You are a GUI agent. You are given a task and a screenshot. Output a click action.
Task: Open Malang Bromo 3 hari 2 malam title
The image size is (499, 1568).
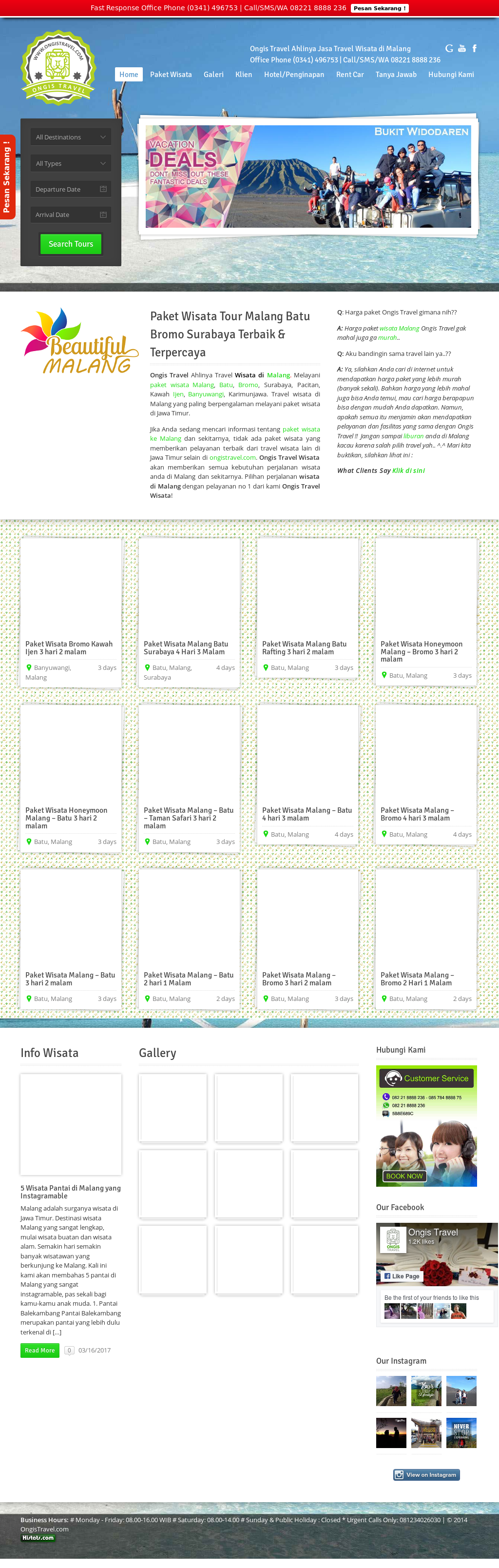[299, 979]
